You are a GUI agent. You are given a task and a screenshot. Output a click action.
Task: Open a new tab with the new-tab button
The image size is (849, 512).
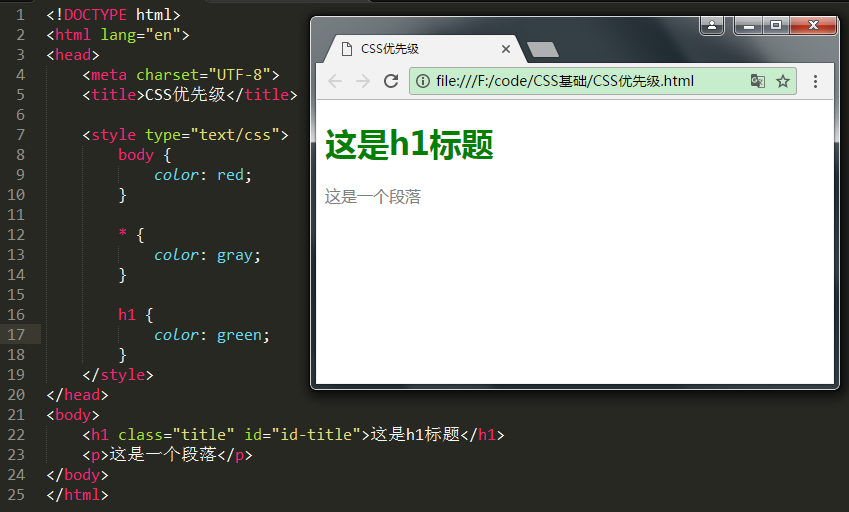pos(543,49)
